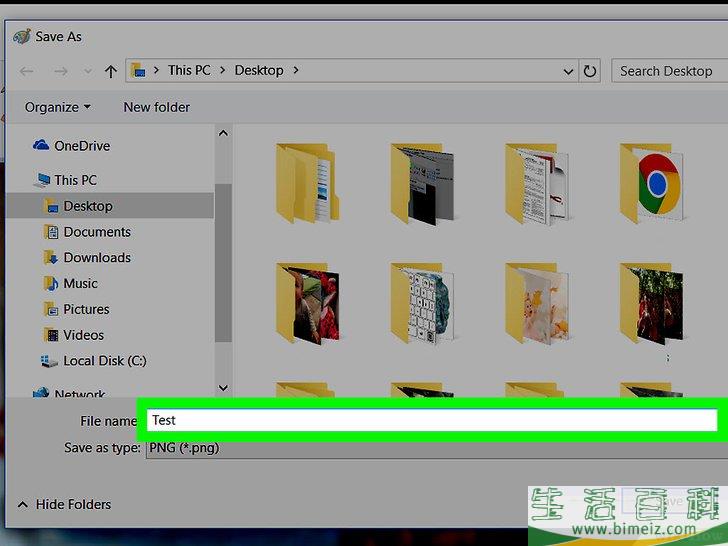Viewport: 728px width, 546px height.
Task: Click the Music folder icon
Action: pos(51,283)
